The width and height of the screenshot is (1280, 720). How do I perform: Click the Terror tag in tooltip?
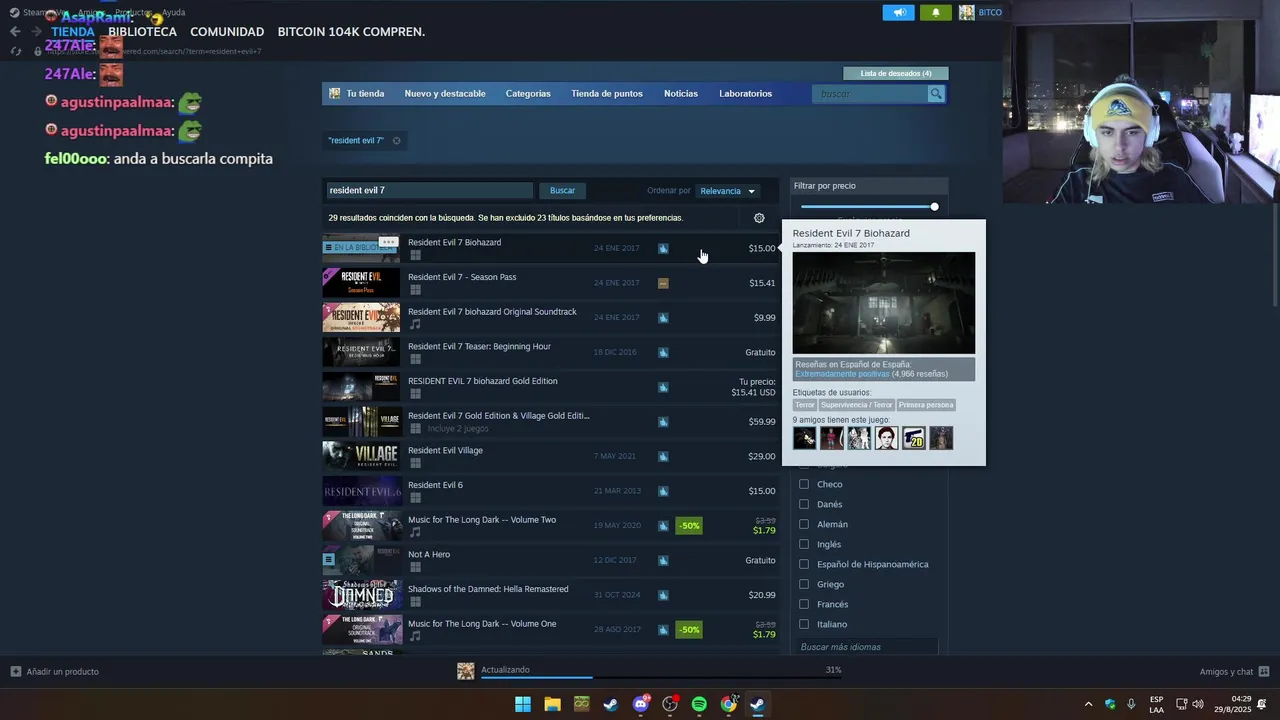805,405
